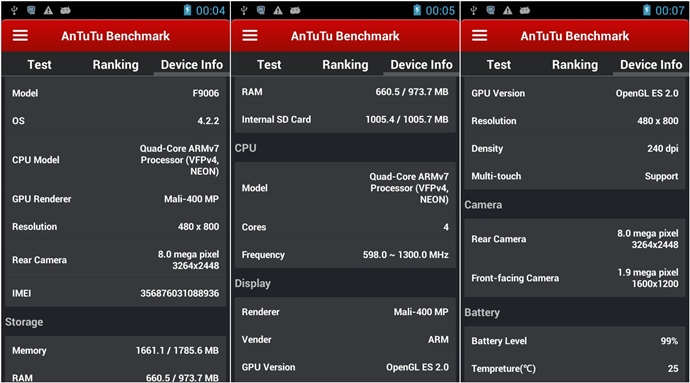Image resolution: width=690 pixels, height=383 pixels.
Task: Tap warning triangle icon in the 00:04 screen
Action: (48, 10)
